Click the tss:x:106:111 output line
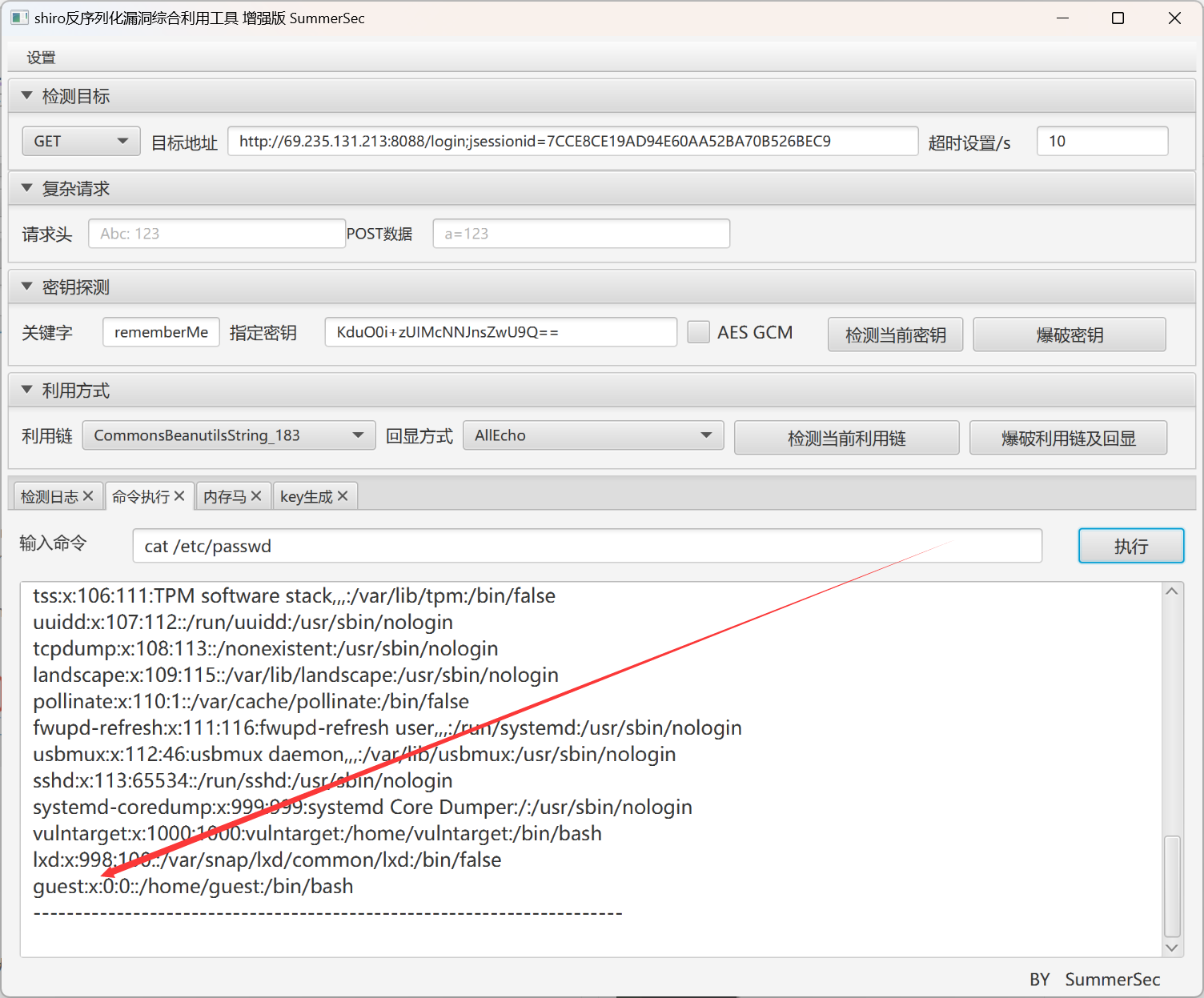The height and width of the screenshot is (998, 1204). coord(294,595)
